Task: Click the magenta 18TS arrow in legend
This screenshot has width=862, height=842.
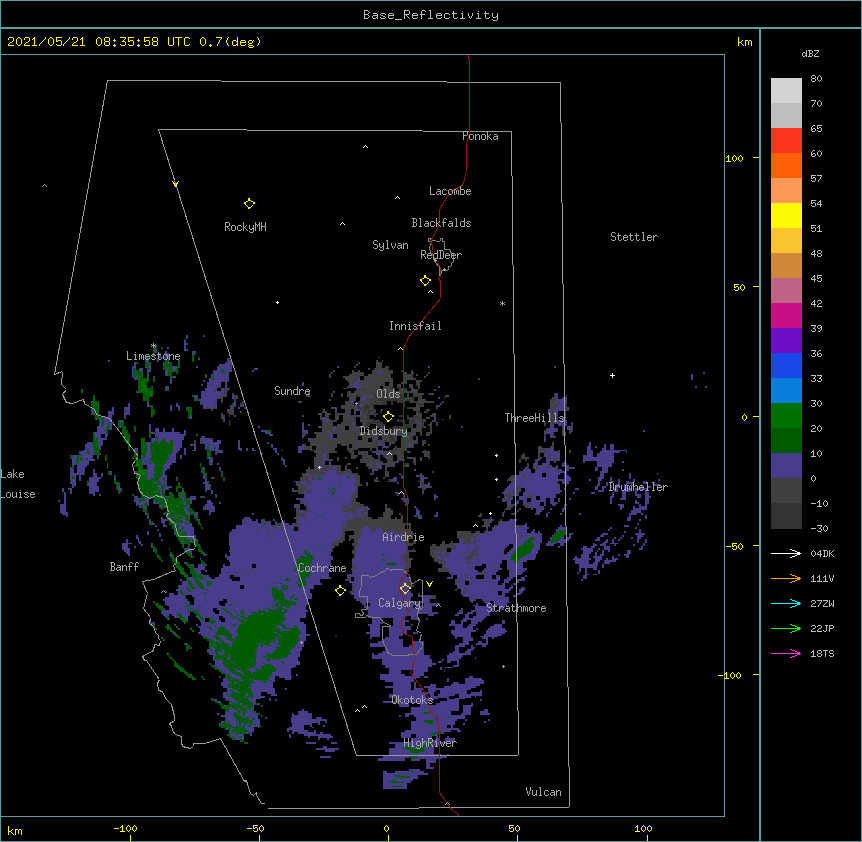Action: pyautogui.click(x=786, y=653)
